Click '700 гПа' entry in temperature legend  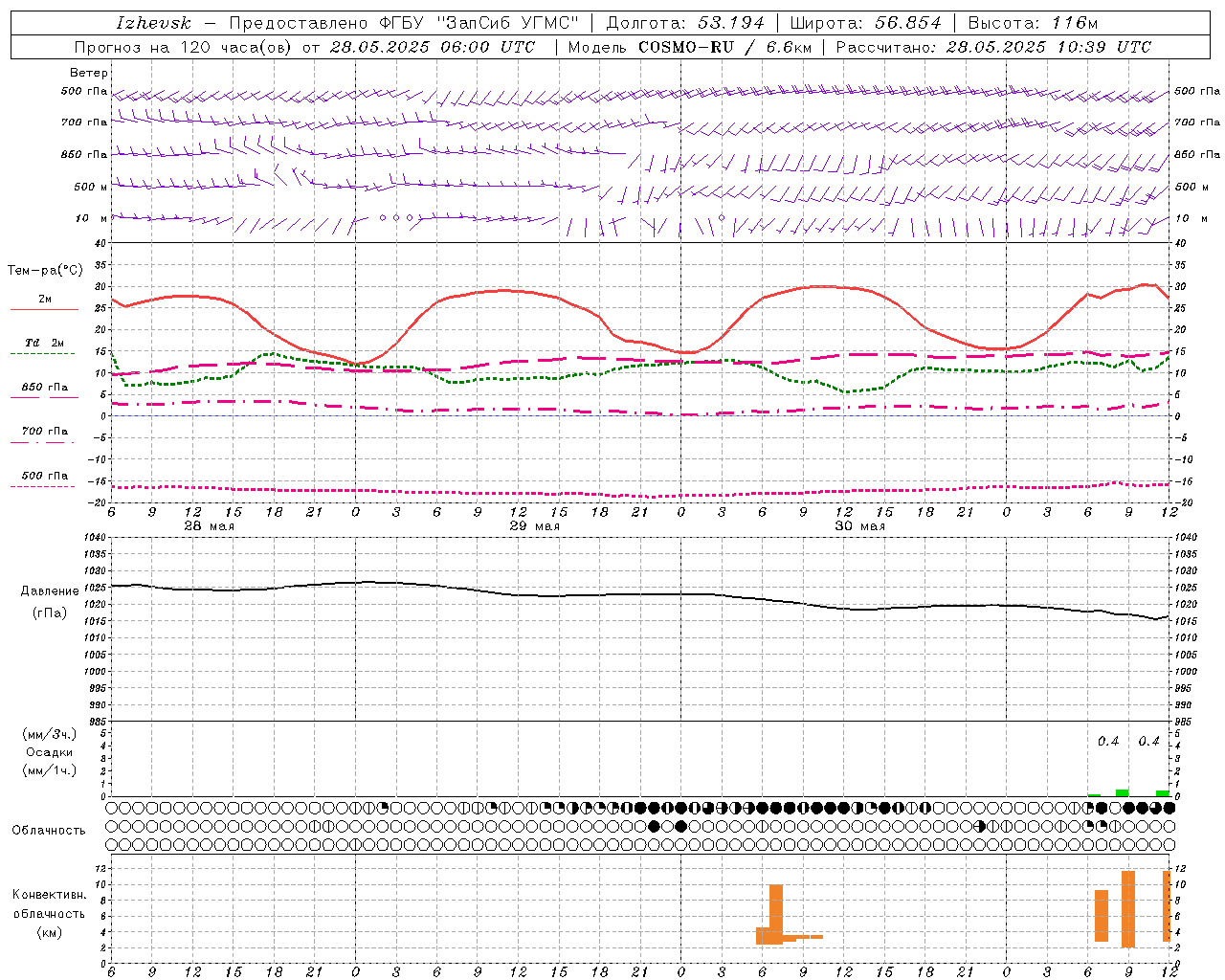pos(44,432)
